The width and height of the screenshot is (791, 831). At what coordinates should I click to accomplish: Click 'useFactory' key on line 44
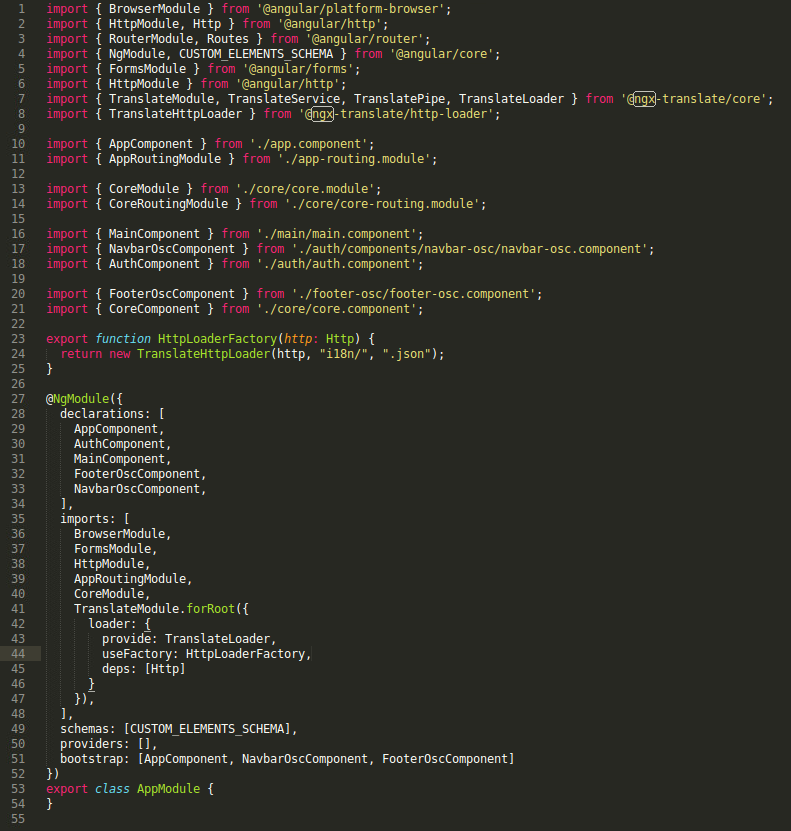[x=137, y=653]
